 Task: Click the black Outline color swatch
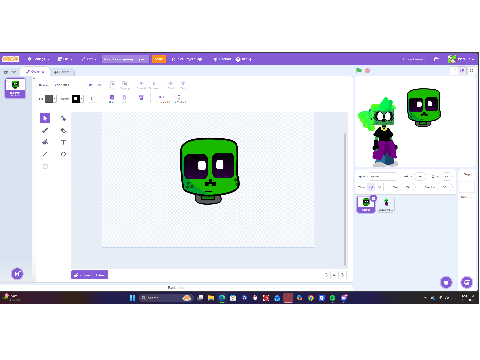76,99
